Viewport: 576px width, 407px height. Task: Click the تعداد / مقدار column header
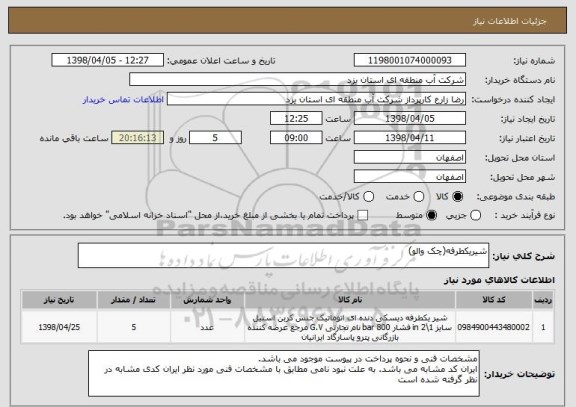[134, 300]
